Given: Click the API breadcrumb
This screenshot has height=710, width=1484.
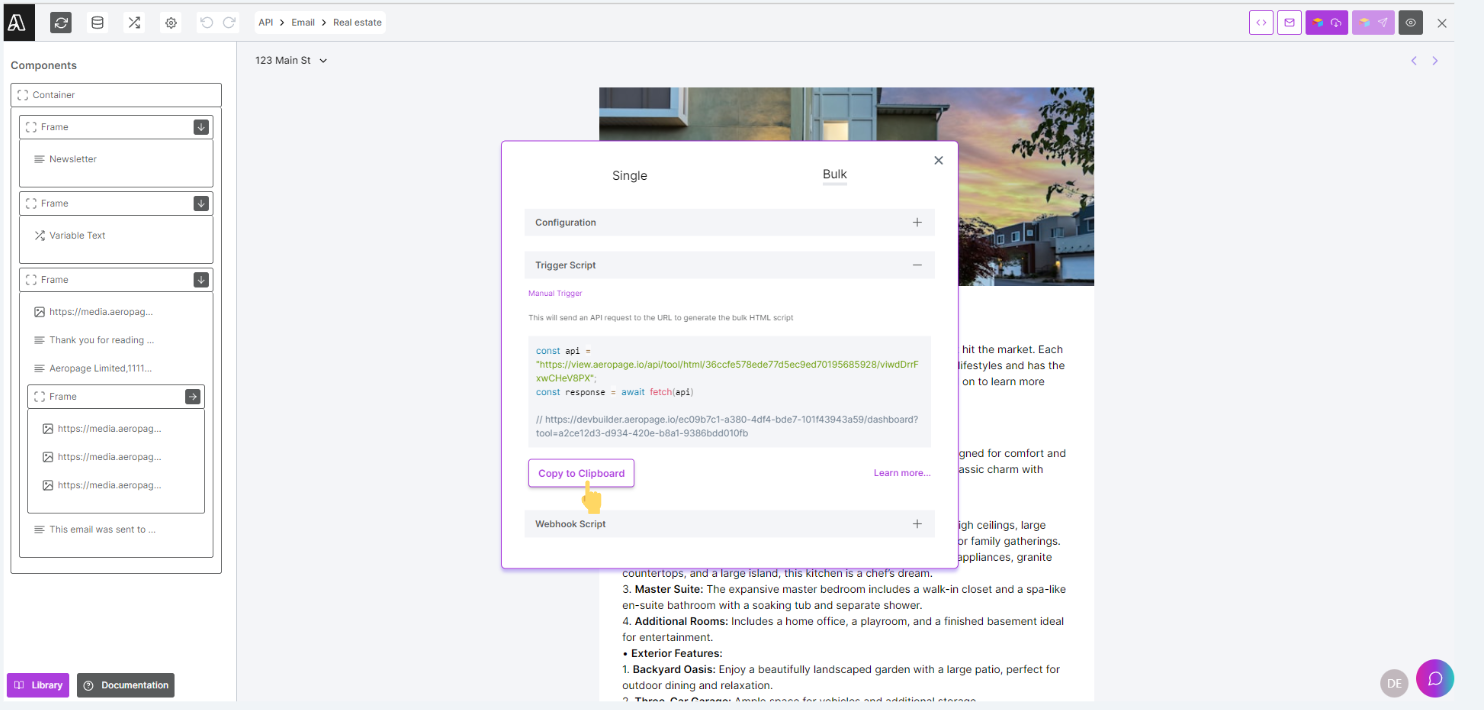Looking at the screenshot, I should [x=266, y=22].
